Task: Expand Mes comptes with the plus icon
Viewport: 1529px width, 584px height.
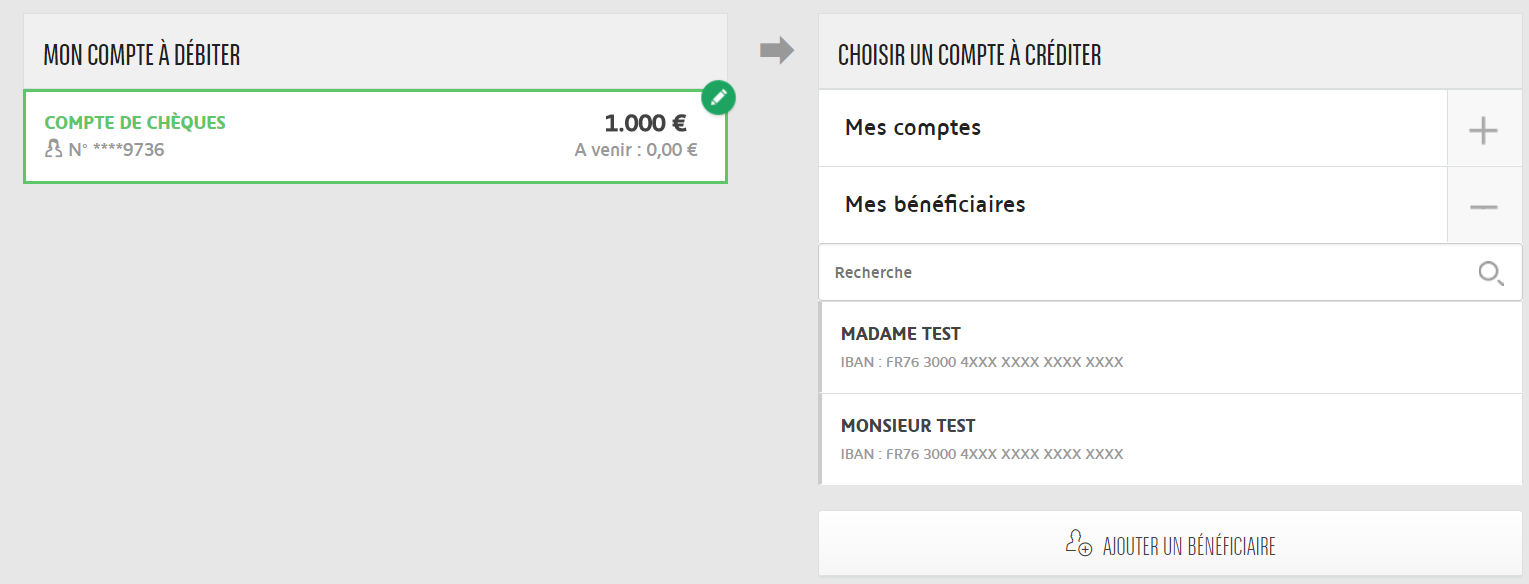Action: tap(1483, 130)
